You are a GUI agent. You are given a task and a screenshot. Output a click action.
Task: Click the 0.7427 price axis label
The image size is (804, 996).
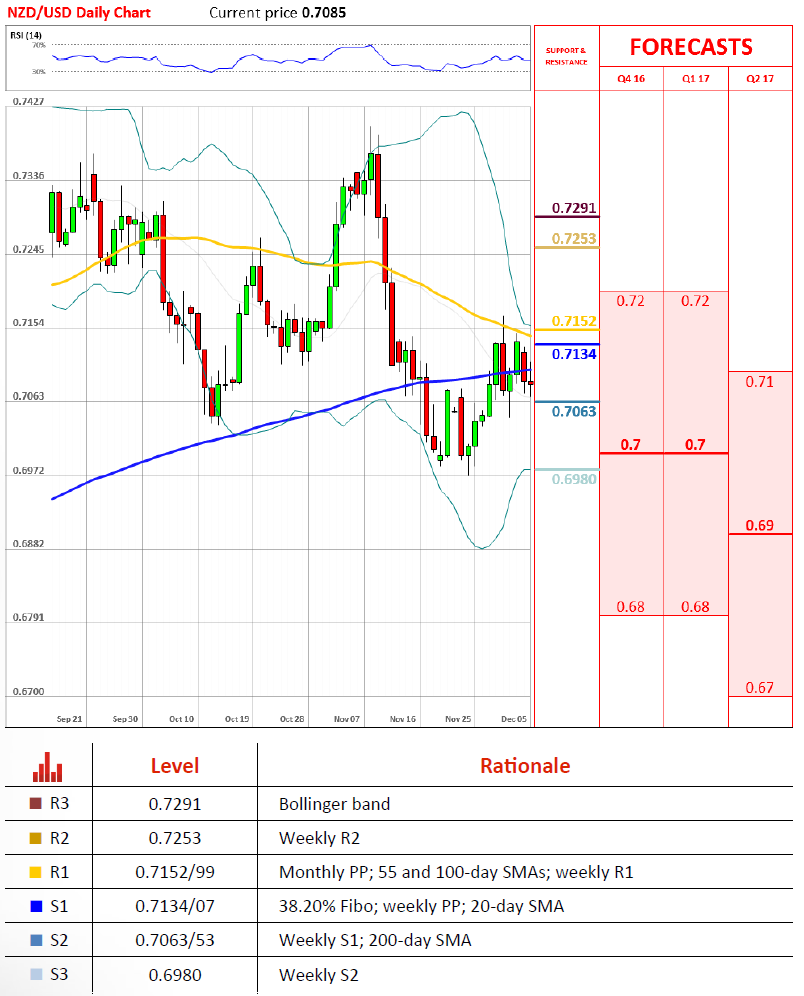point(29,102)
